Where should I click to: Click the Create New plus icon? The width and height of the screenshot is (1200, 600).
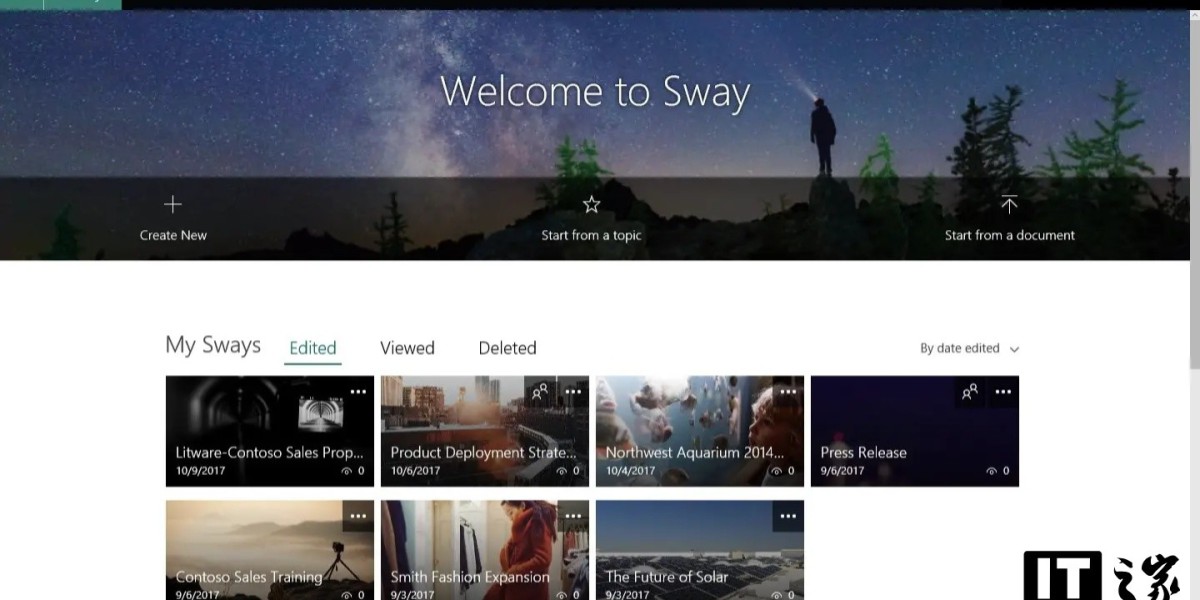(173, 205)
